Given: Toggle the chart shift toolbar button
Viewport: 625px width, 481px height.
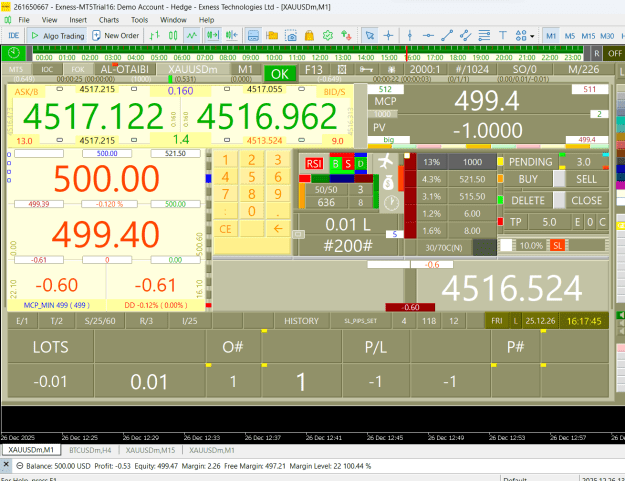Looking at the screenshot, I should click(x=232, y=35).
